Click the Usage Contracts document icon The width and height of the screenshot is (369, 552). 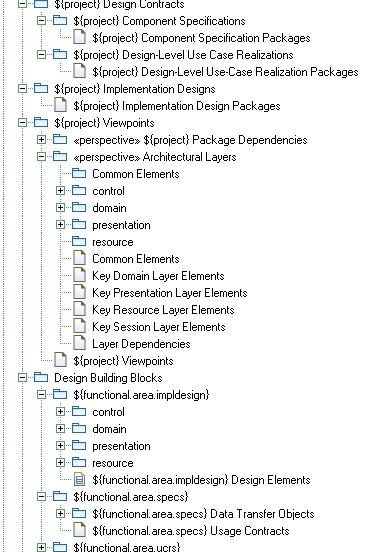pyautogui.click(x=79, y=531)
